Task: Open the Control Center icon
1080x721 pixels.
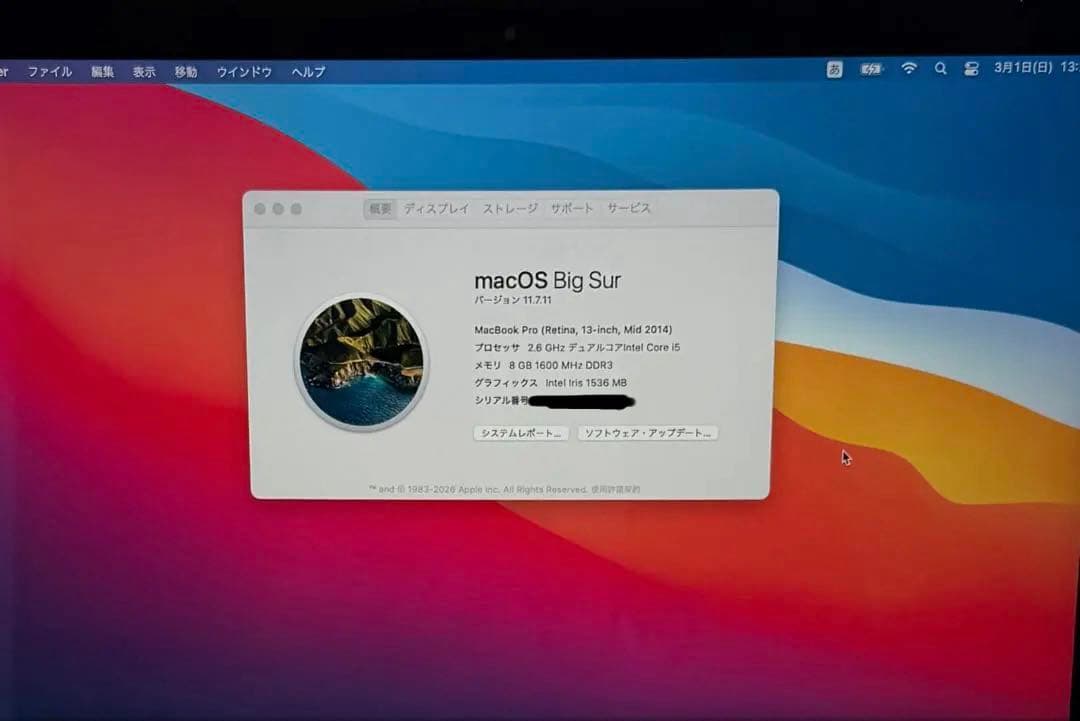Action: pos(971,69)
